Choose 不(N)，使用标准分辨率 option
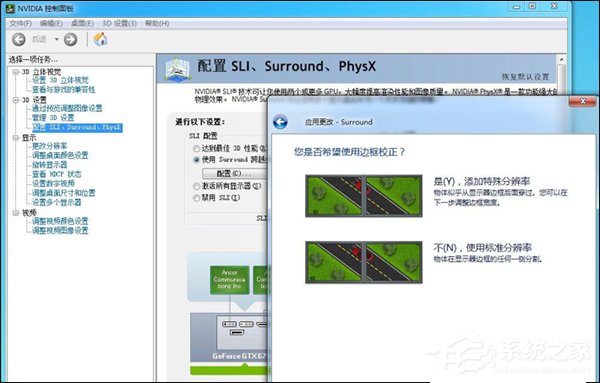 point(483,248)
